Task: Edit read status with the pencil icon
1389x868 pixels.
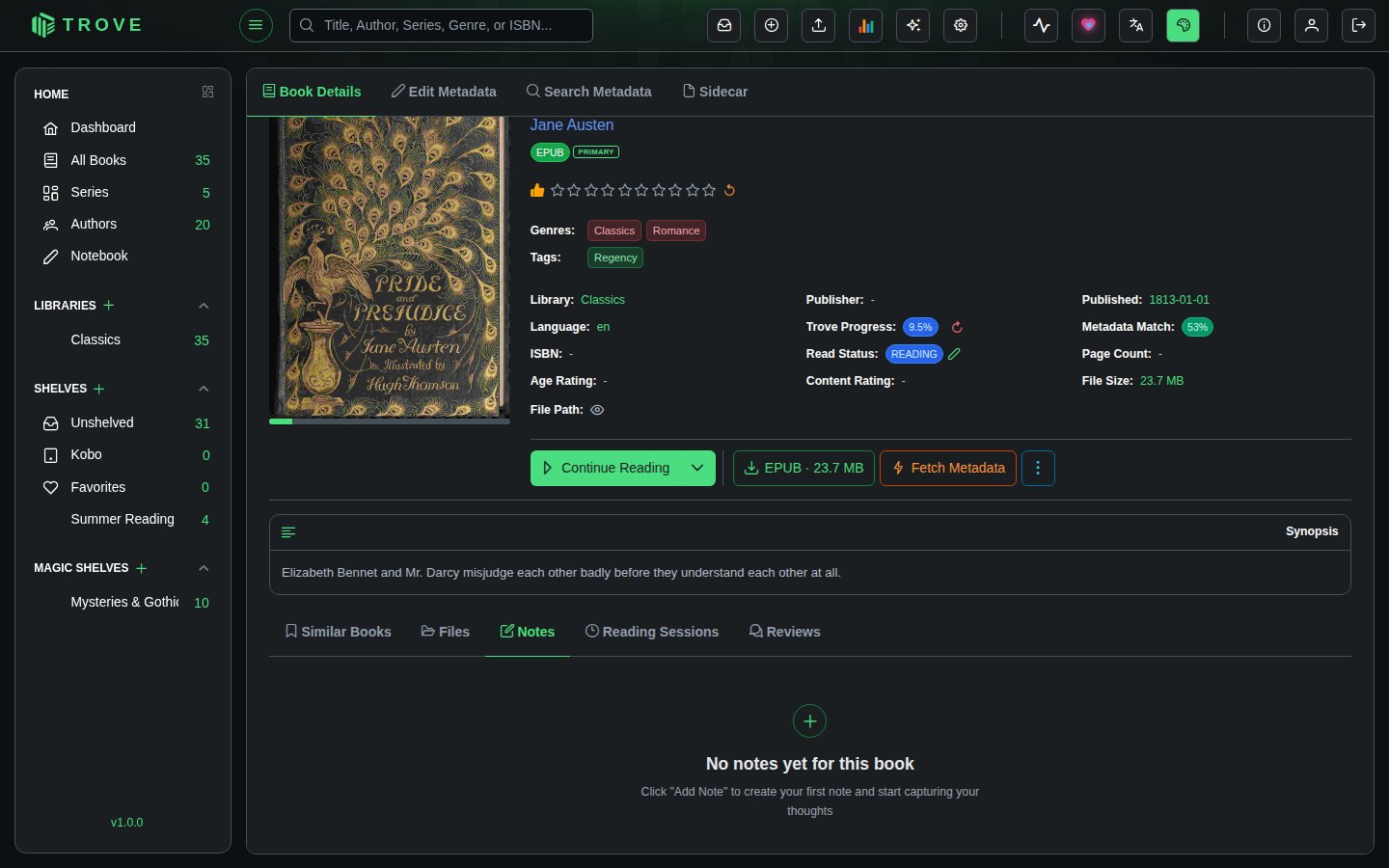Action: pyautogui.click(x=954, y=354)
